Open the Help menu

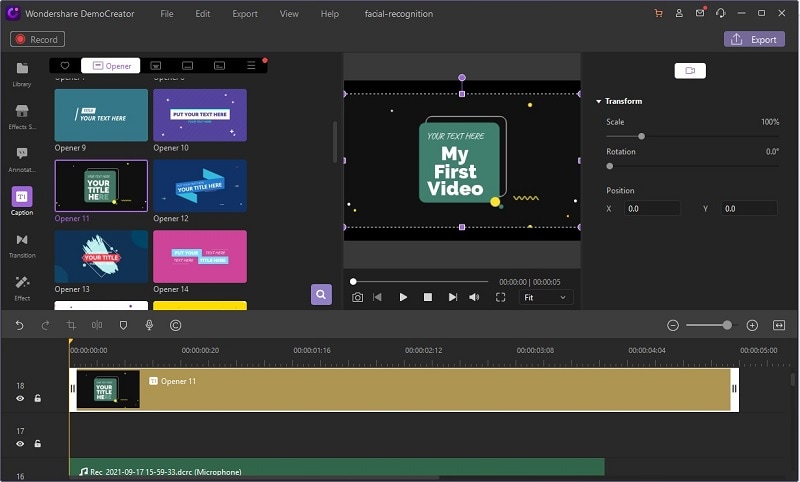tap(330, 14)
